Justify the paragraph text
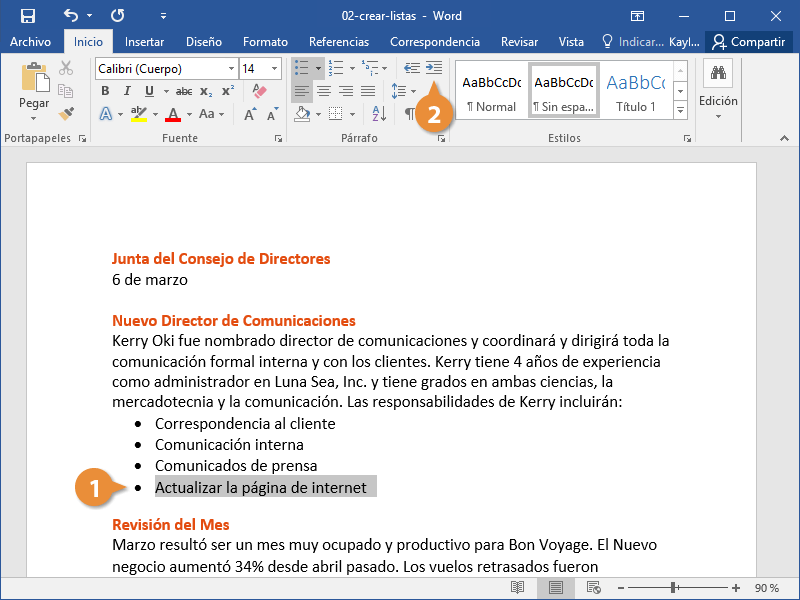This screenshot has width=800, height=600. pos(368,91)
